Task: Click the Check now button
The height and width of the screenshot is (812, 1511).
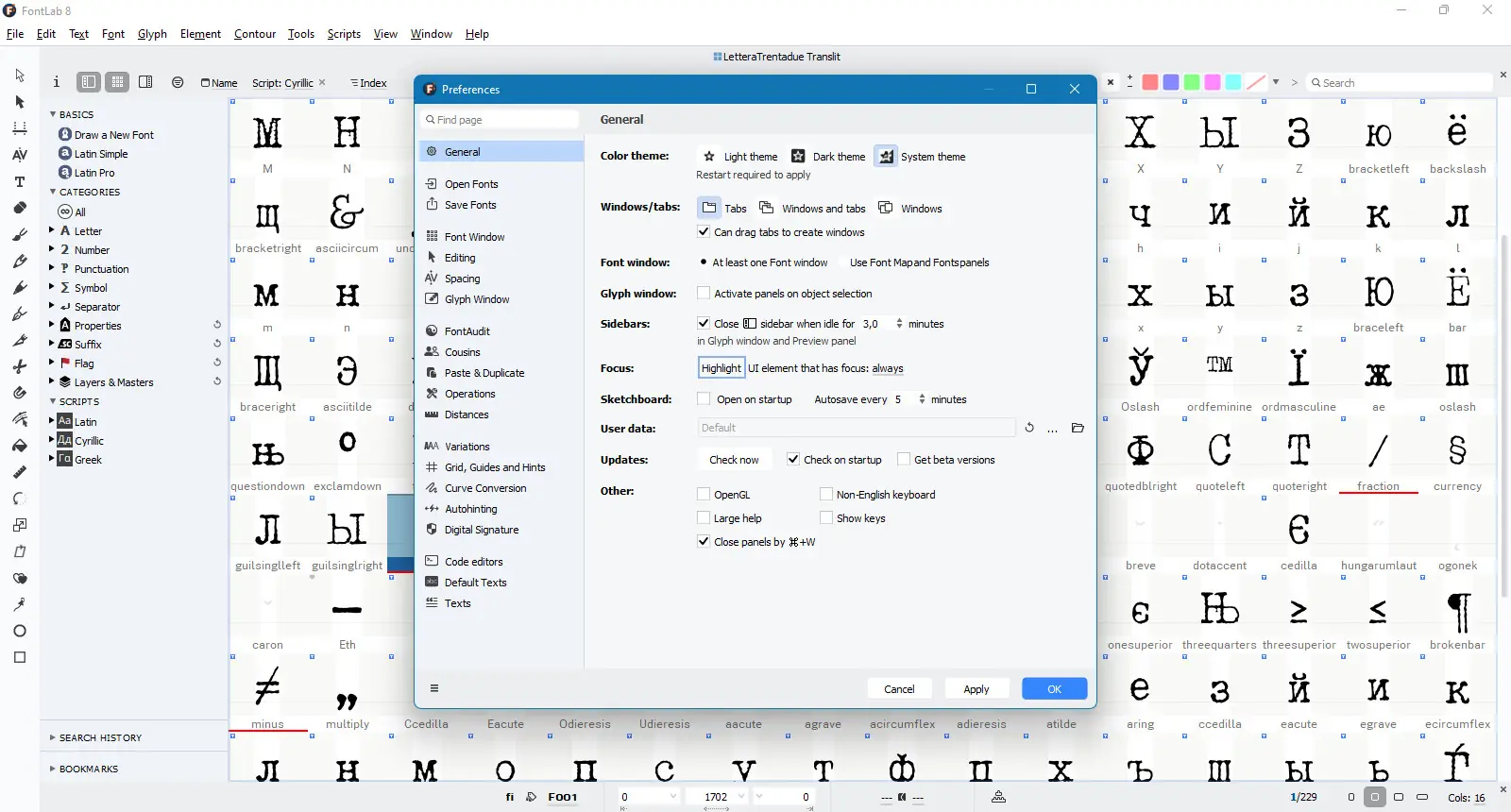Action: point(734,460)
